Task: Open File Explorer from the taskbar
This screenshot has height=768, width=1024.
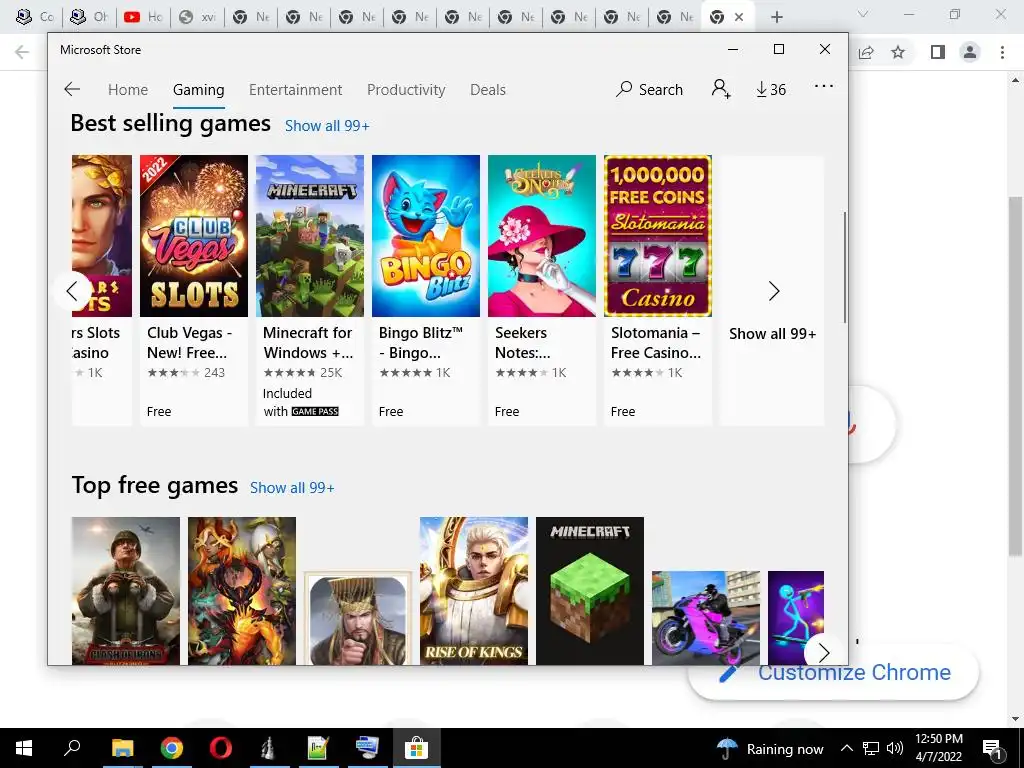Action: point(122,748)
